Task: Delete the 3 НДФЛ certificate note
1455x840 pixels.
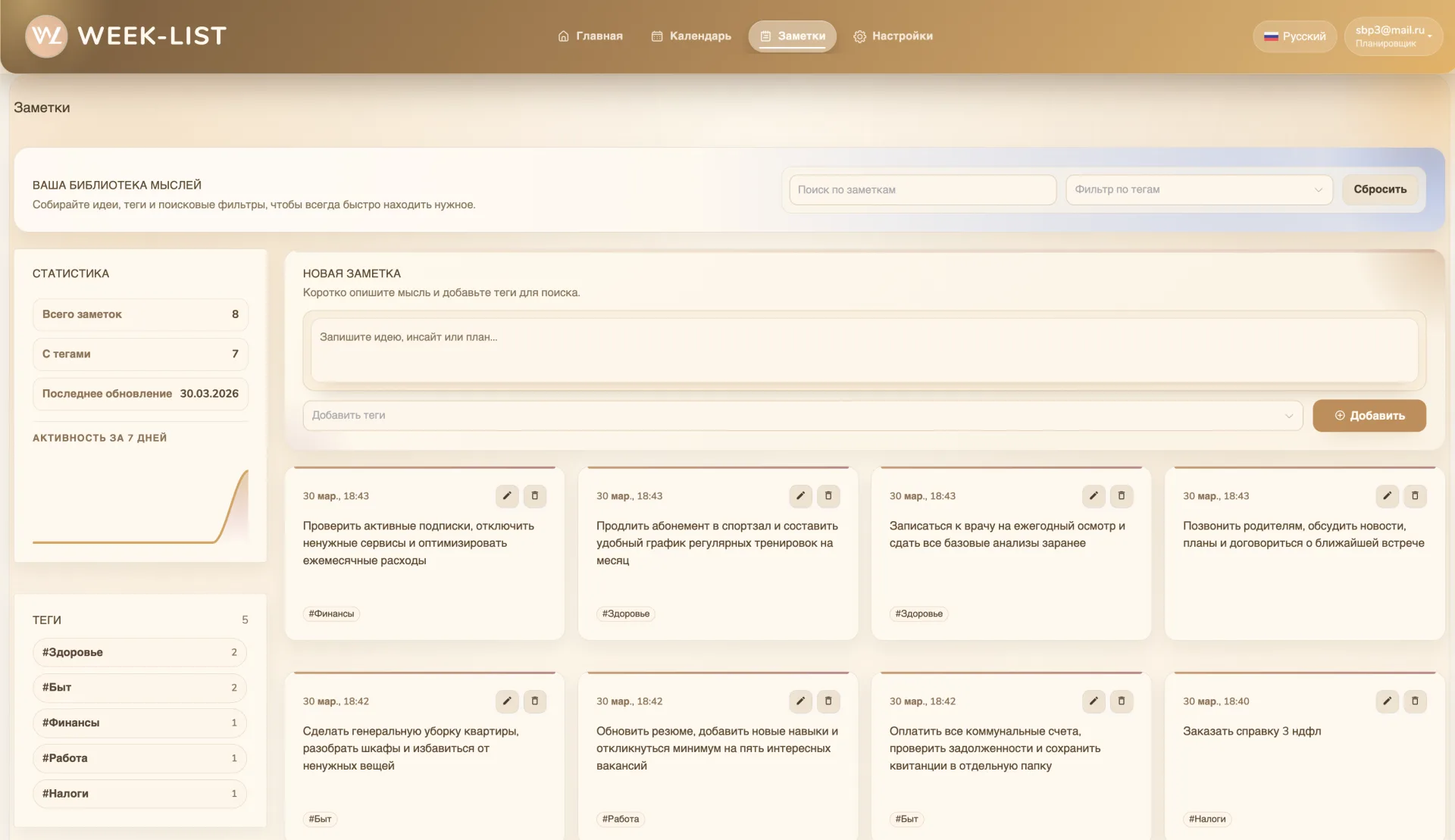Action: click(x=1415, y=701)
